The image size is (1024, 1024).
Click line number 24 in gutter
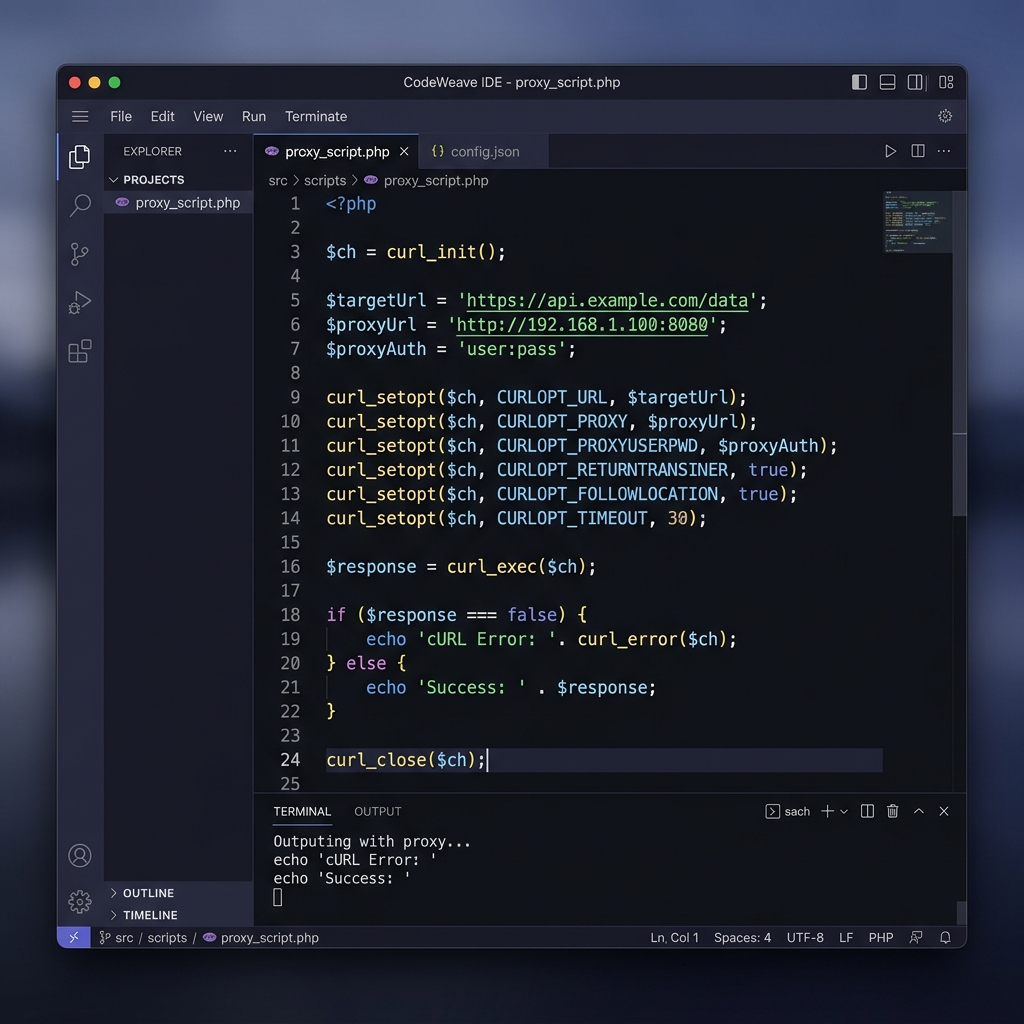290,760
